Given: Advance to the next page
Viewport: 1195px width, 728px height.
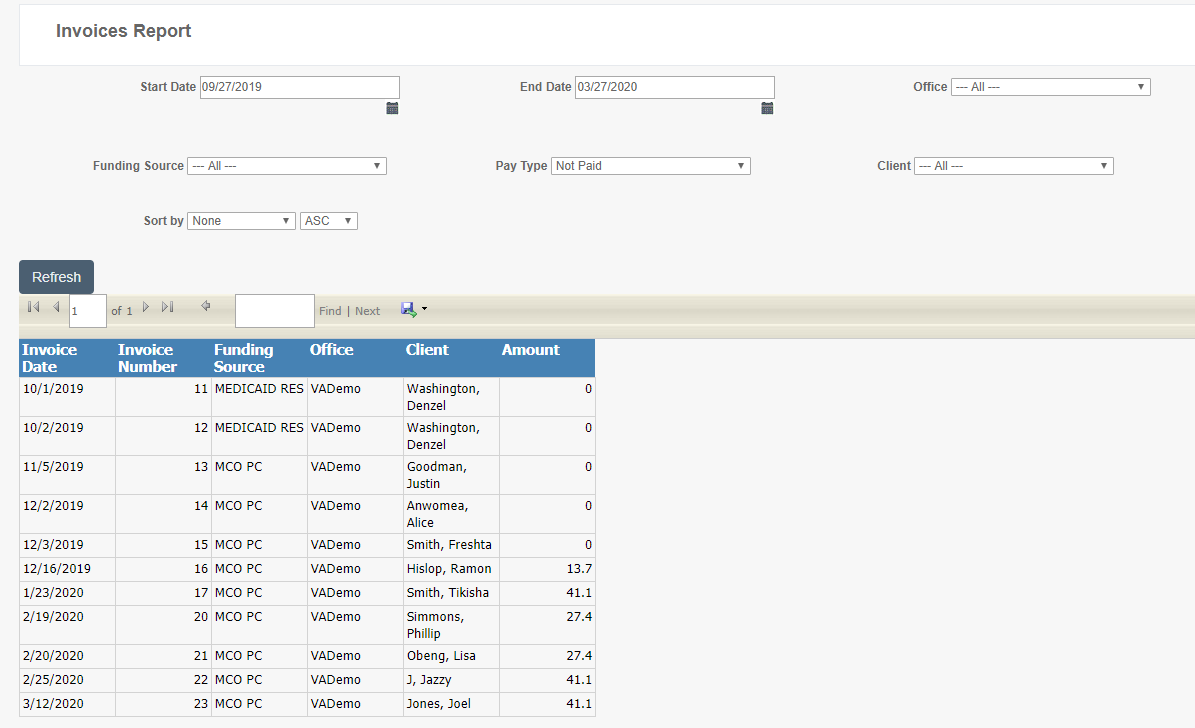Looking at the screenshot, I should (146, 307).
